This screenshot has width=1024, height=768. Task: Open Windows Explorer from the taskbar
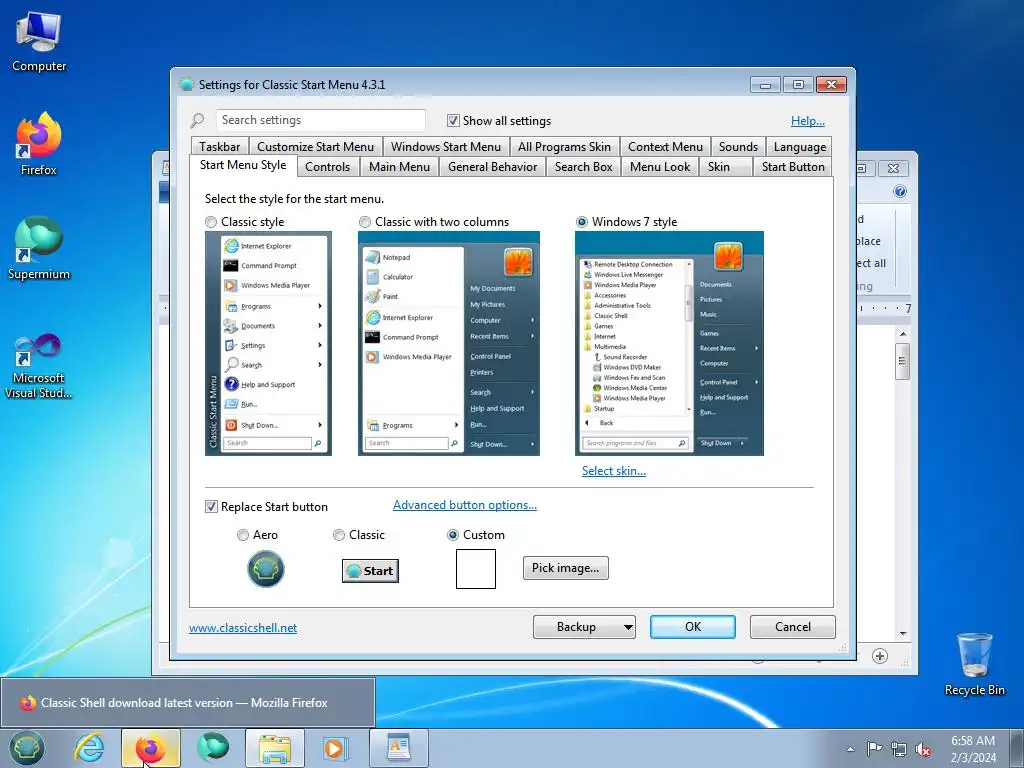[275, 748]
